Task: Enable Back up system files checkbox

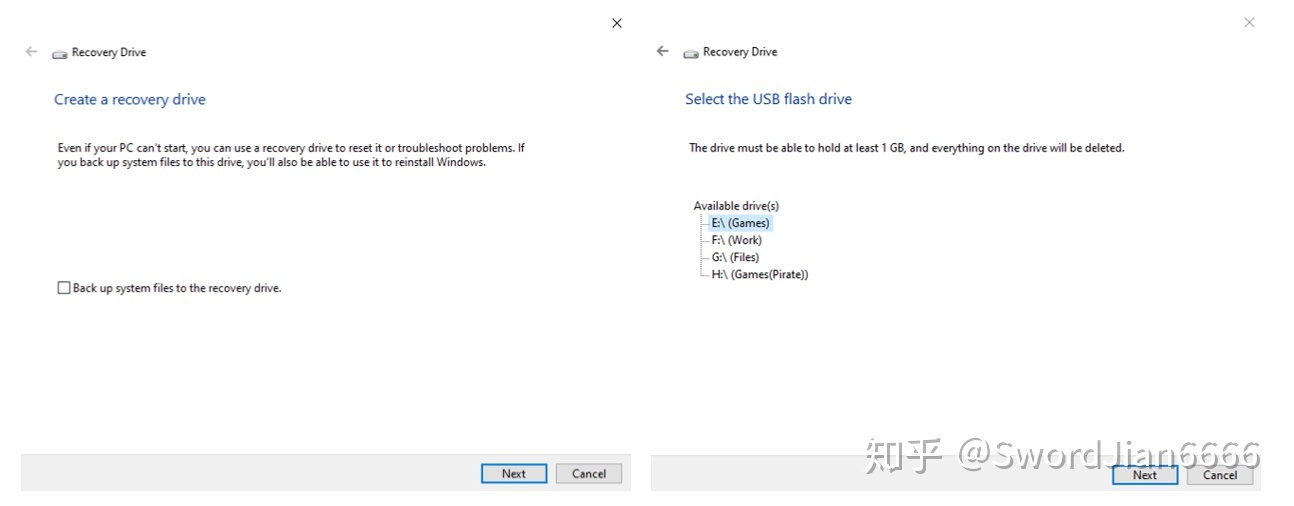Action: (x=64, y=288)
